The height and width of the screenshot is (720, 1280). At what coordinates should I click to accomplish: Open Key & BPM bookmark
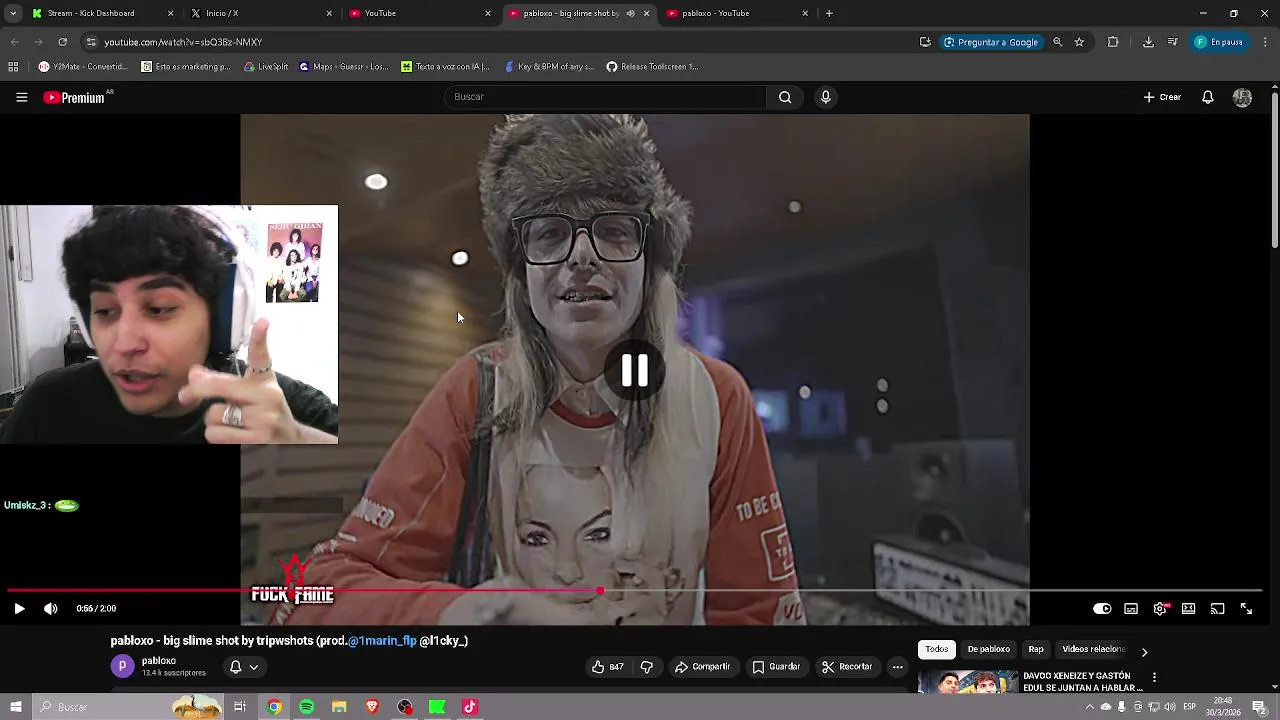click(x=550, y=67)
